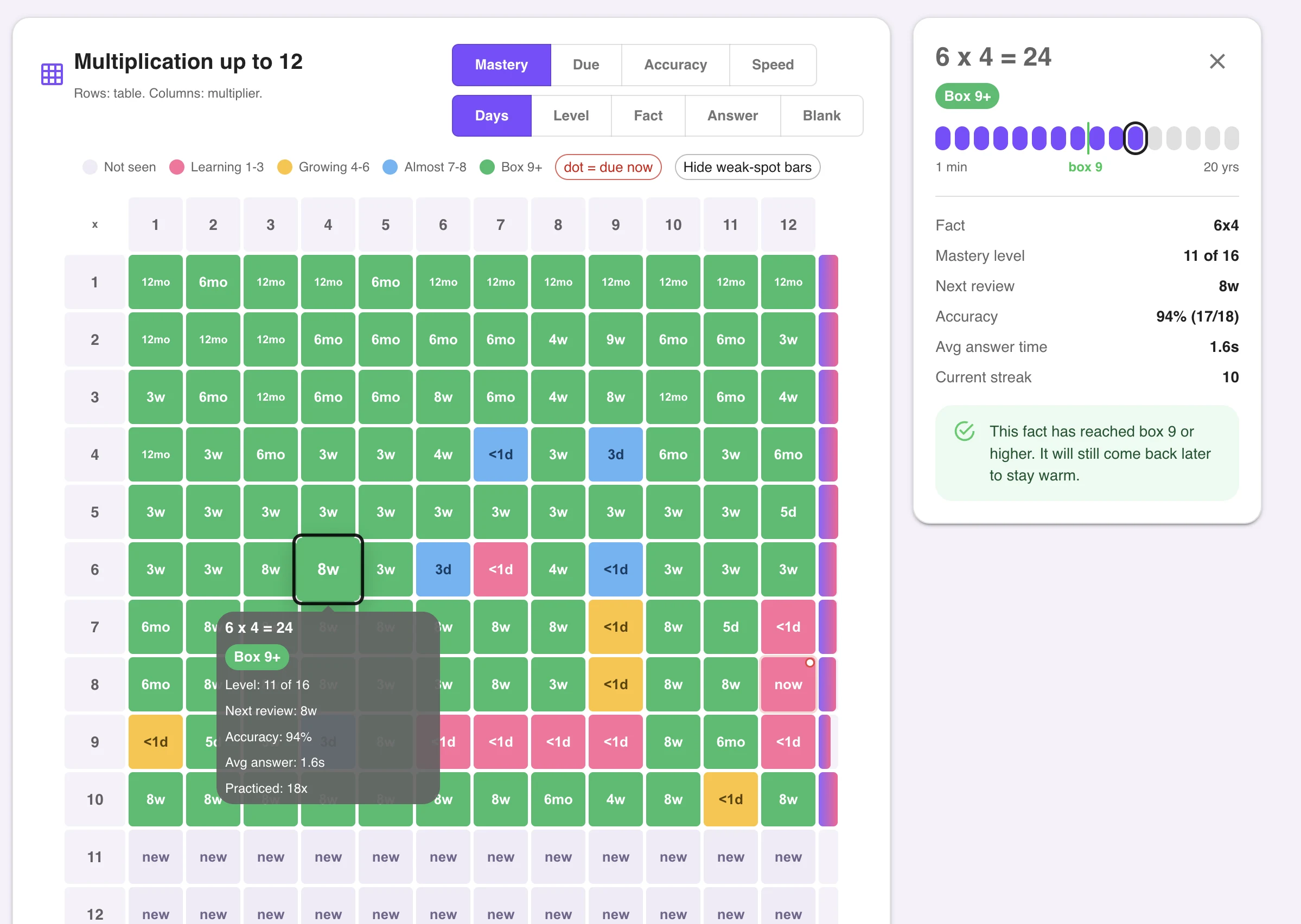Click the Learning 1-3 legend swatch
The width and height of the screenshot is (1301, 924).
(x=176, y=167)
